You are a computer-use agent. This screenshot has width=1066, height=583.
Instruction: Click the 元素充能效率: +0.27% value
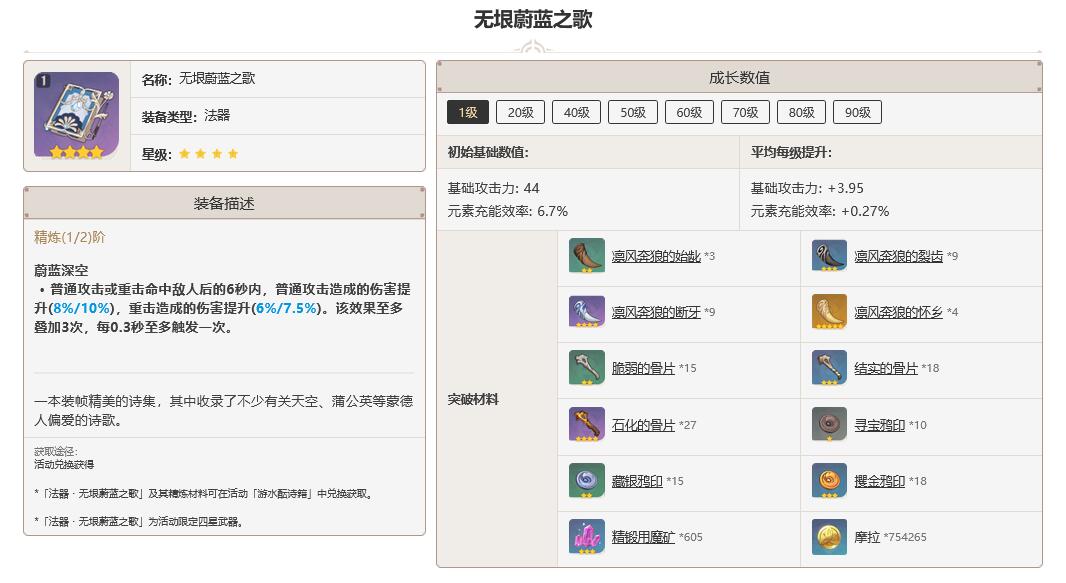click(820, 211)
